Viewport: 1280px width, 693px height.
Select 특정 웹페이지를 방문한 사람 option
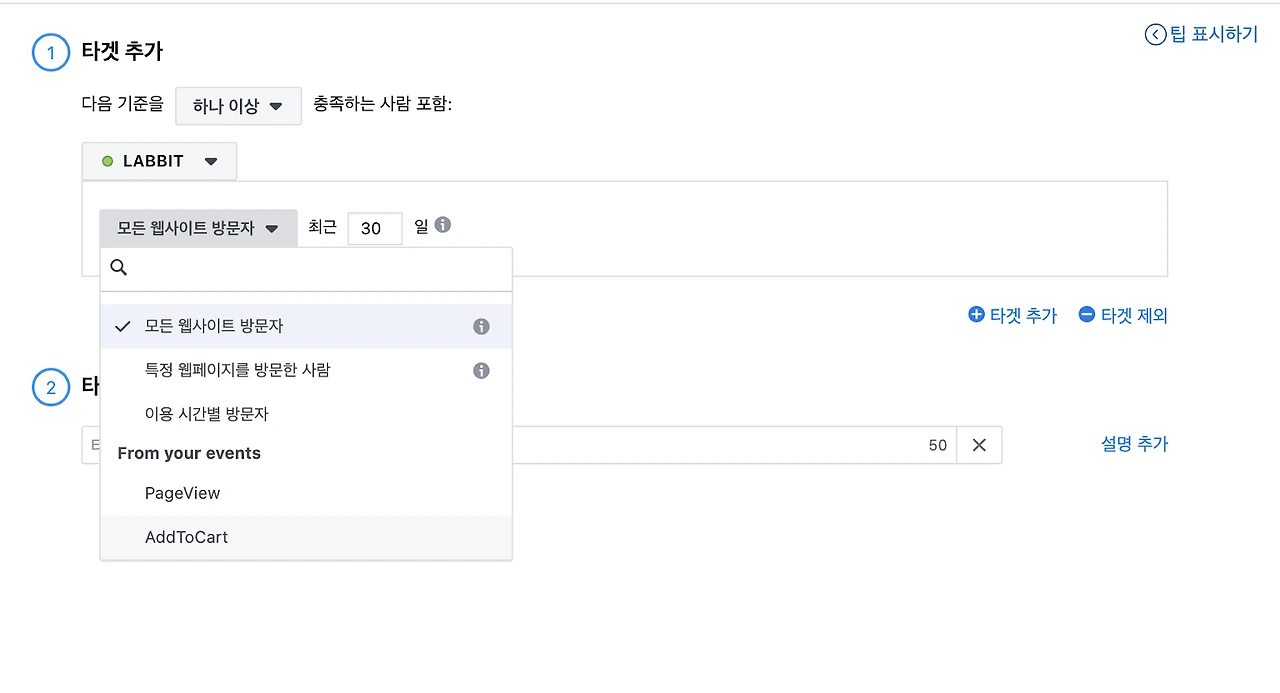(237, 370)
